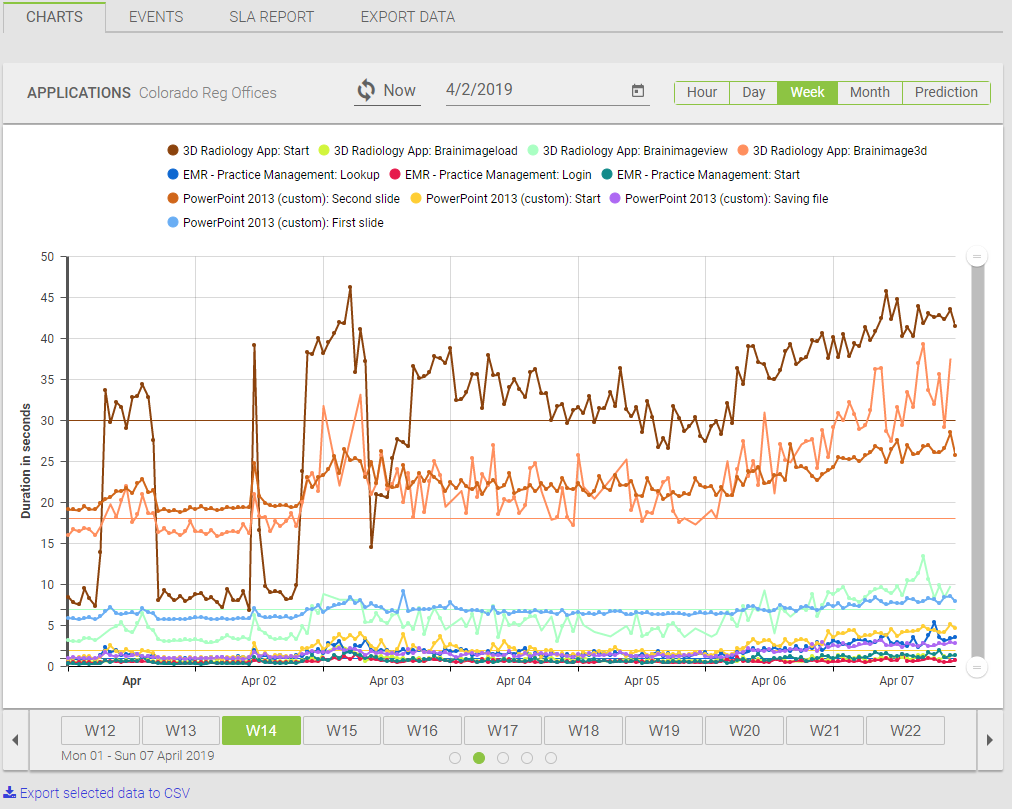
Task: Click the download icon beside Export CSV
Action: click(9, 793)
